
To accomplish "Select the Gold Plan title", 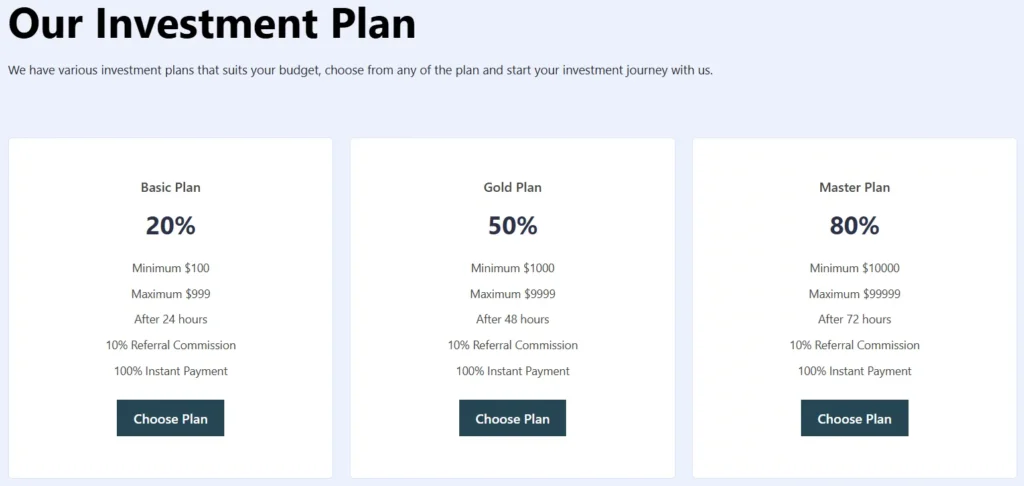I will [x=512, y=187].
